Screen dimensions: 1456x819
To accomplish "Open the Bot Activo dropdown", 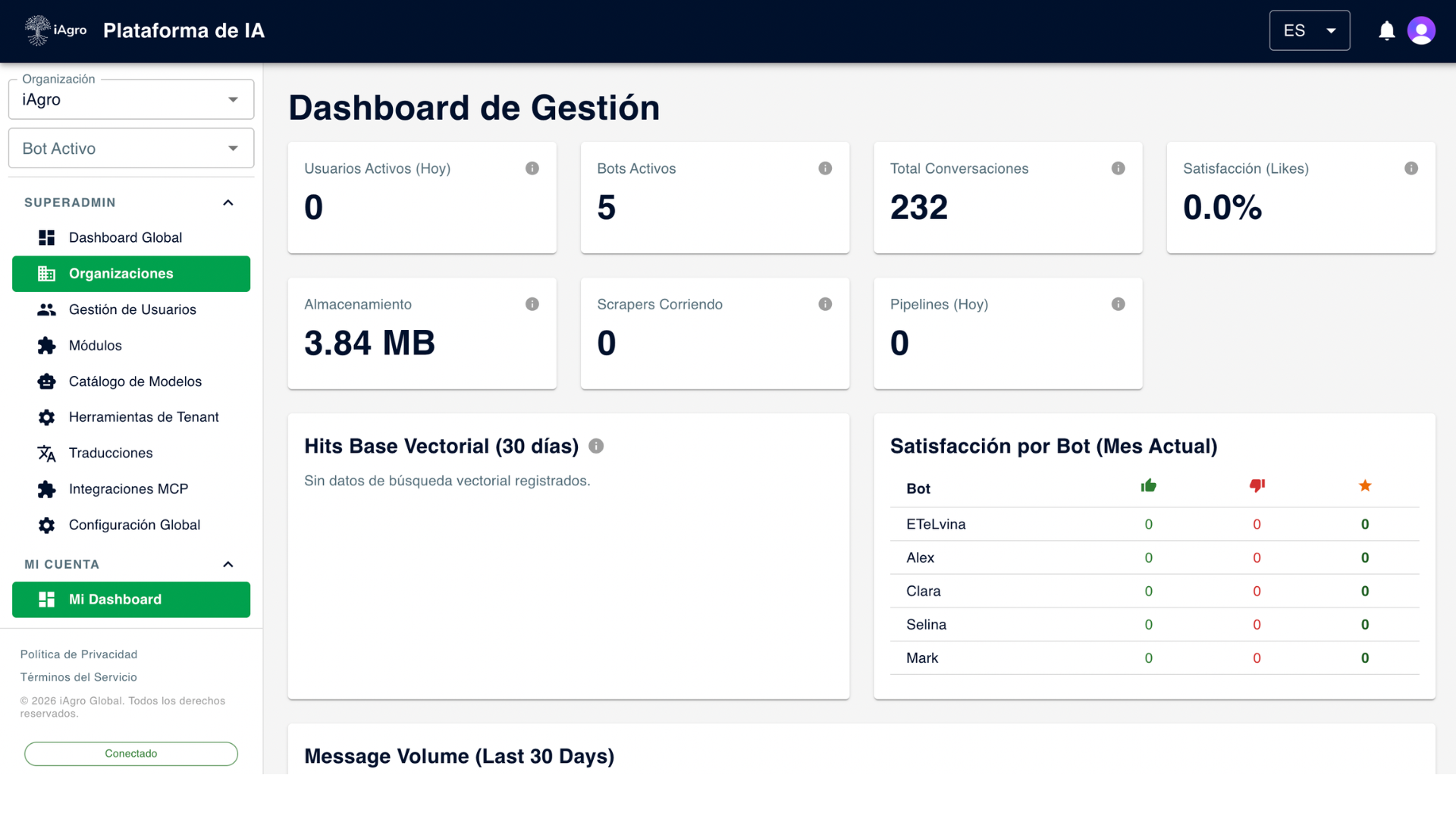I will pos(130,149).
